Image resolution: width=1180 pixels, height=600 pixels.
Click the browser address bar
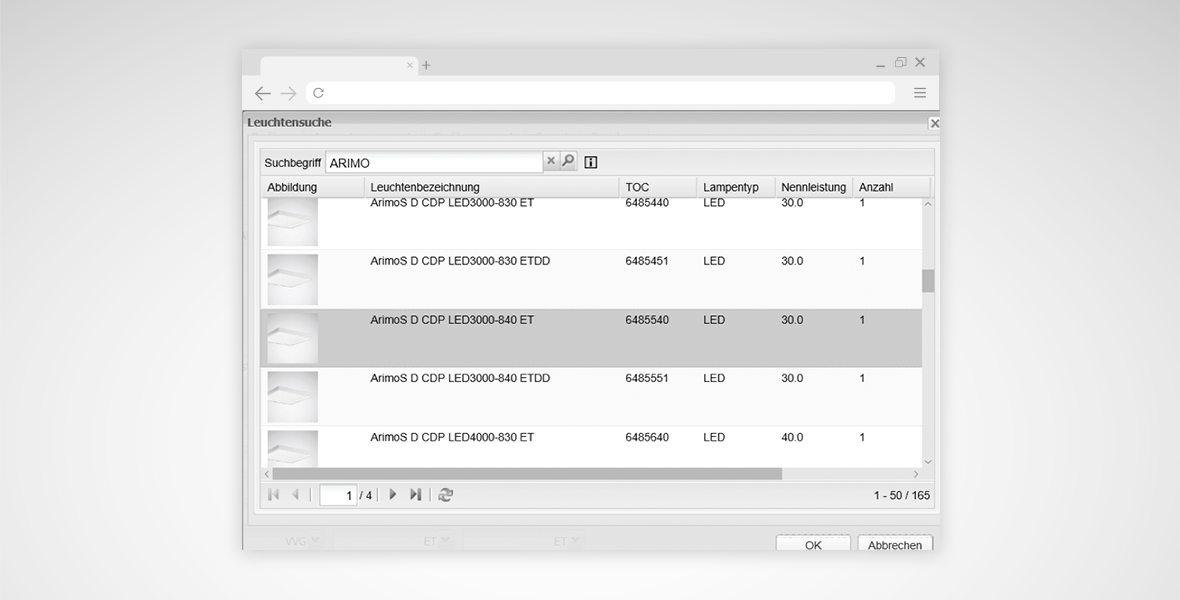601,93
